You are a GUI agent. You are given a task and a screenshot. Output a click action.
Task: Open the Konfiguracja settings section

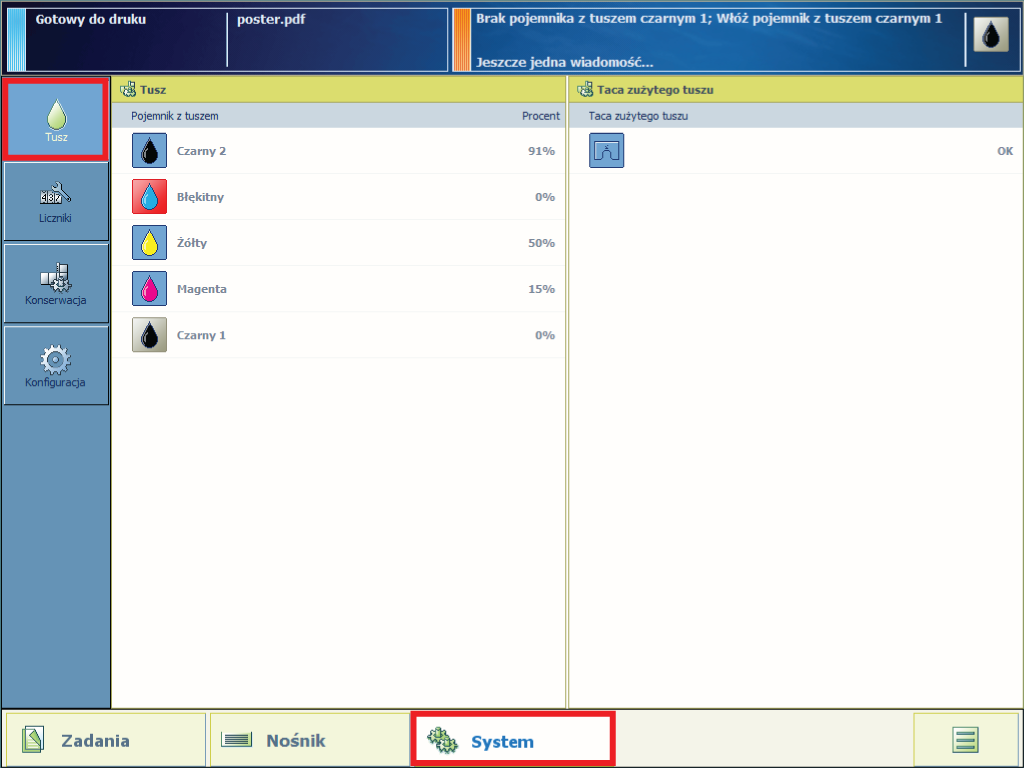click(56, 366)
